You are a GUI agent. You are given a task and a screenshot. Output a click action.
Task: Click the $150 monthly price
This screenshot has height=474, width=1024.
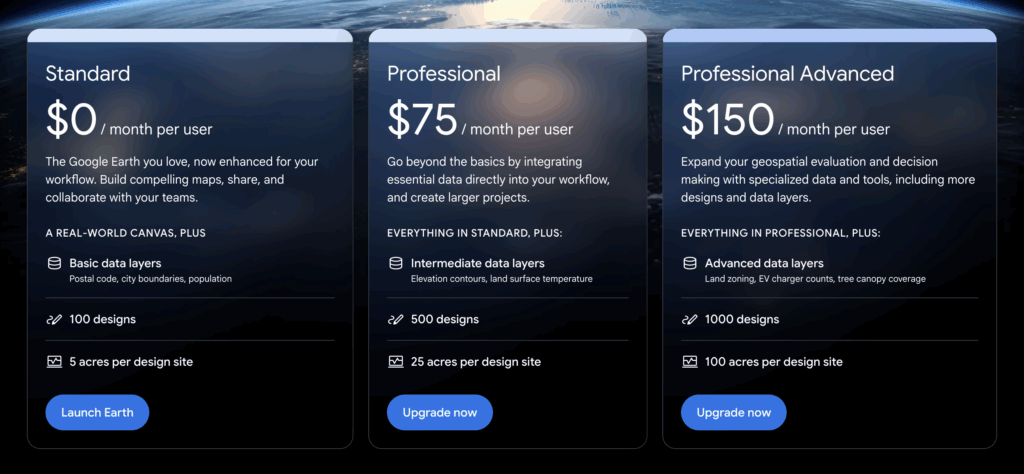pos(728,120)
